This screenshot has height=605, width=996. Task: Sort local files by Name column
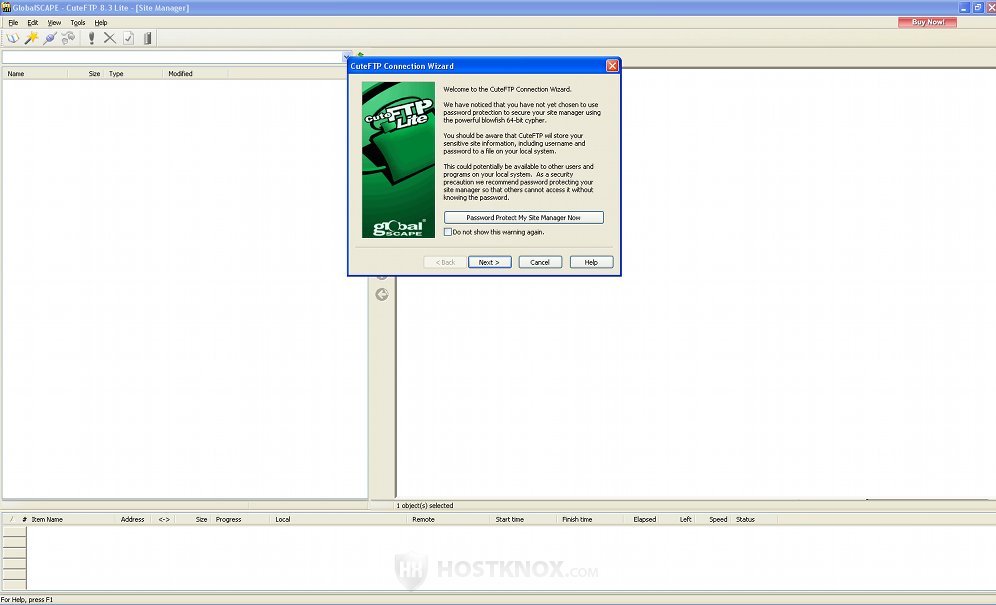pyautogui.click(x=35, y=74)
